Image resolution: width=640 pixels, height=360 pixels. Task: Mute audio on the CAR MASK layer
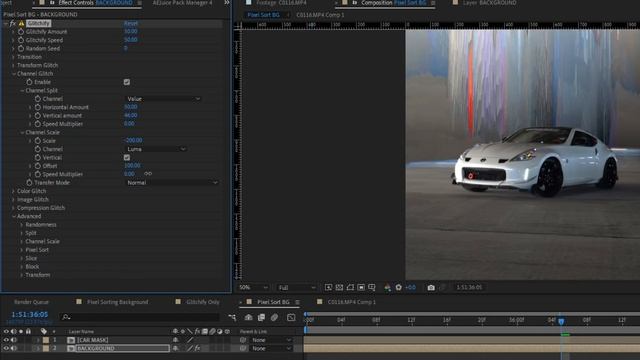click(x=14, y=340)
